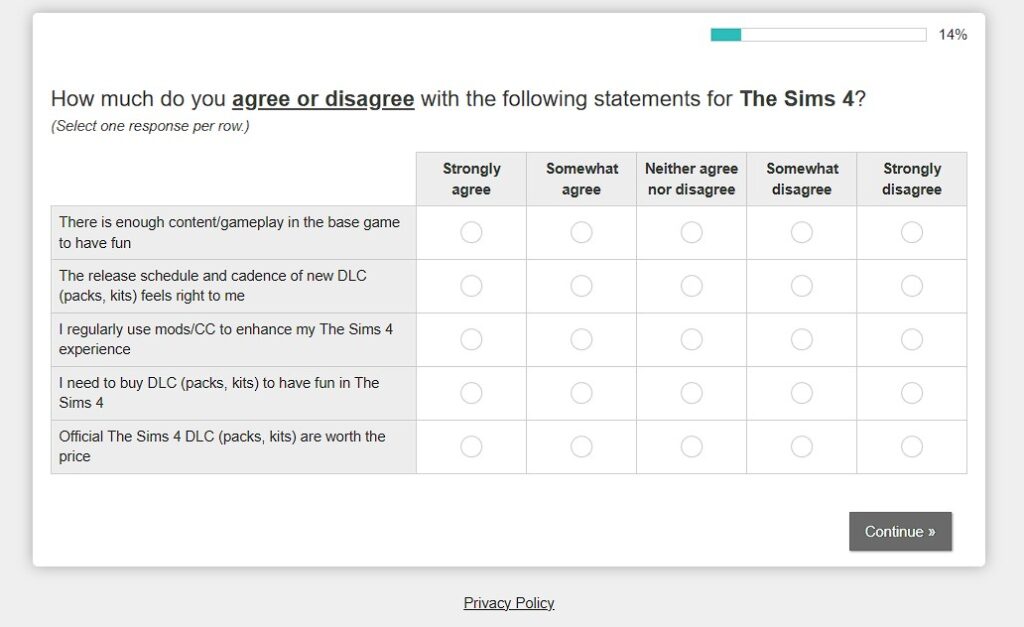Image resolution: width=1024 pixels, height=627 pixels.
Task: Mark Somewhat agree for using mods/CC
Action: tap(581, 340)
